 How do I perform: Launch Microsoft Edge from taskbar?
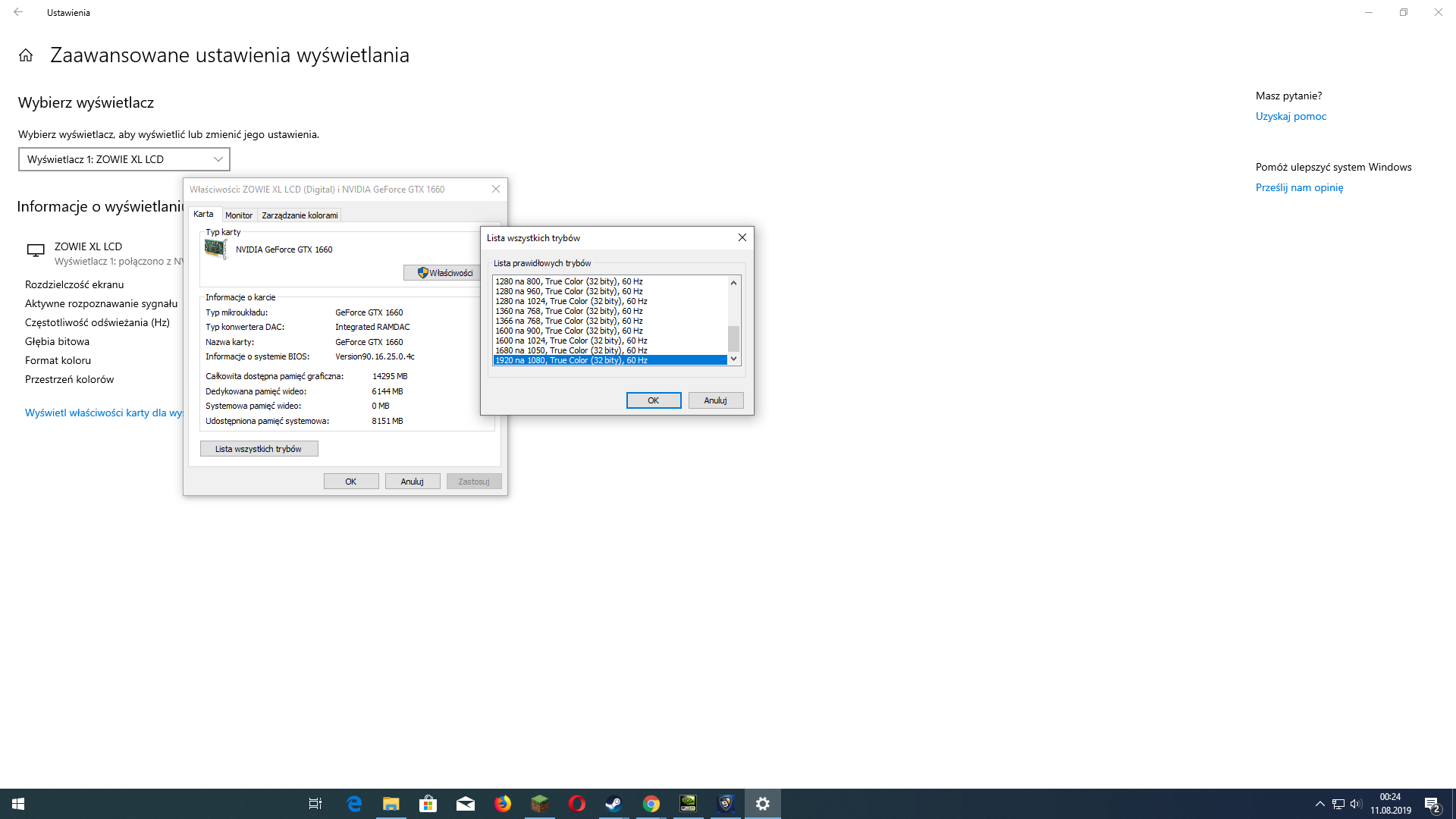pyautogui.click(x=354, y=804)
